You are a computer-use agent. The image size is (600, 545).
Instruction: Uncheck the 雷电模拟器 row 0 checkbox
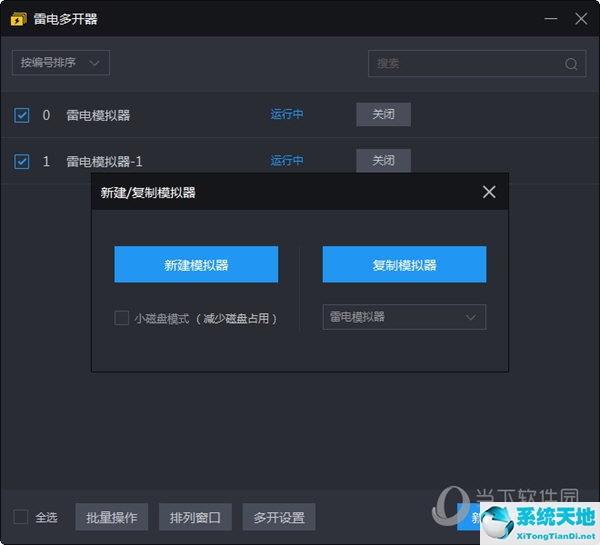pyautogui.click(x=21, y=115)
